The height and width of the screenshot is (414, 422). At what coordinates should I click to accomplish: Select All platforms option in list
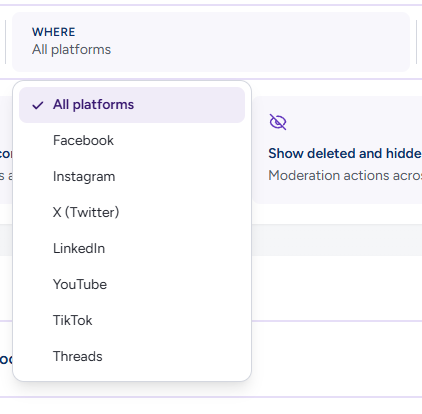pos(132,105)
